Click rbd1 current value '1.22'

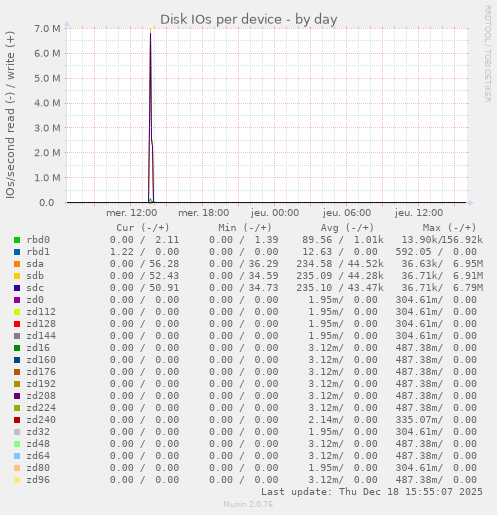(122, 252)
